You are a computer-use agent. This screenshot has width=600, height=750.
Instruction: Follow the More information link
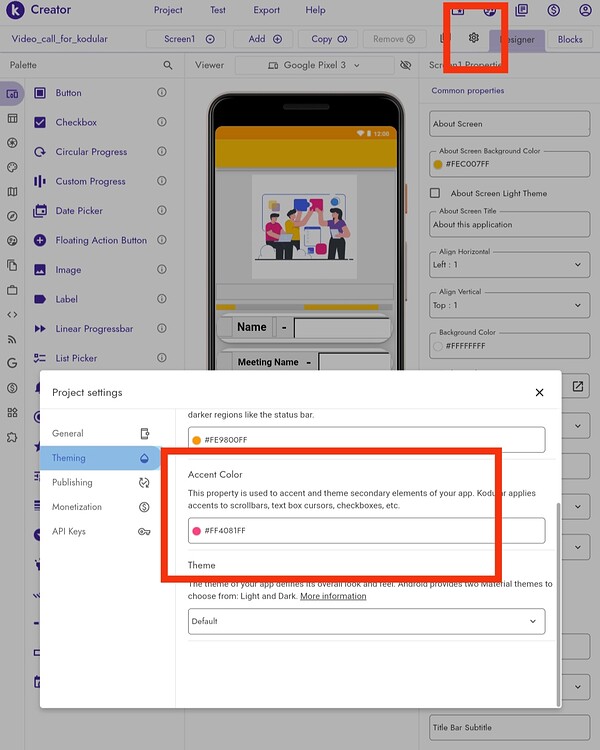click(333, 596)
